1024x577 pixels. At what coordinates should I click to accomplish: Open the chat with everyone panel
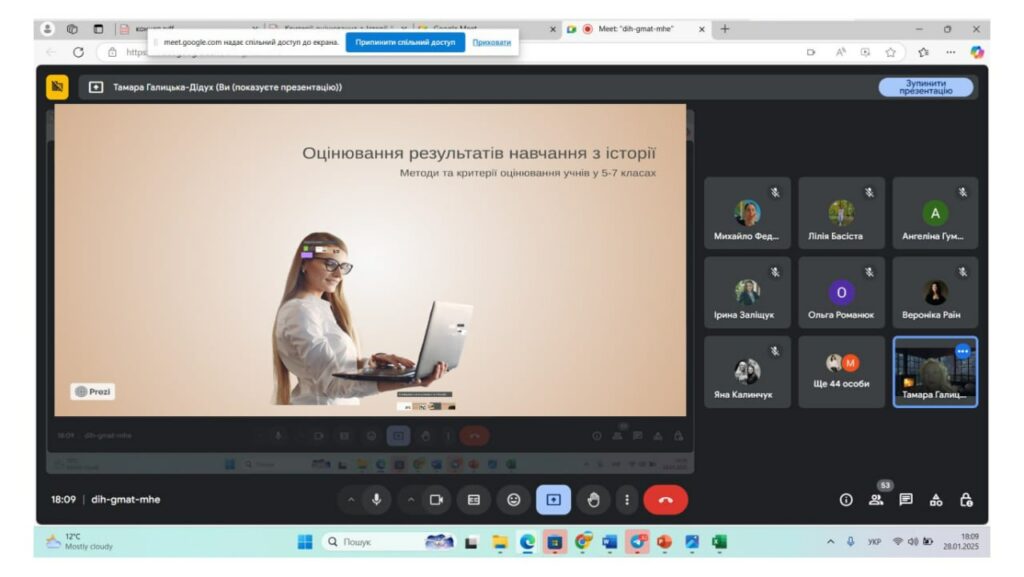906,500
